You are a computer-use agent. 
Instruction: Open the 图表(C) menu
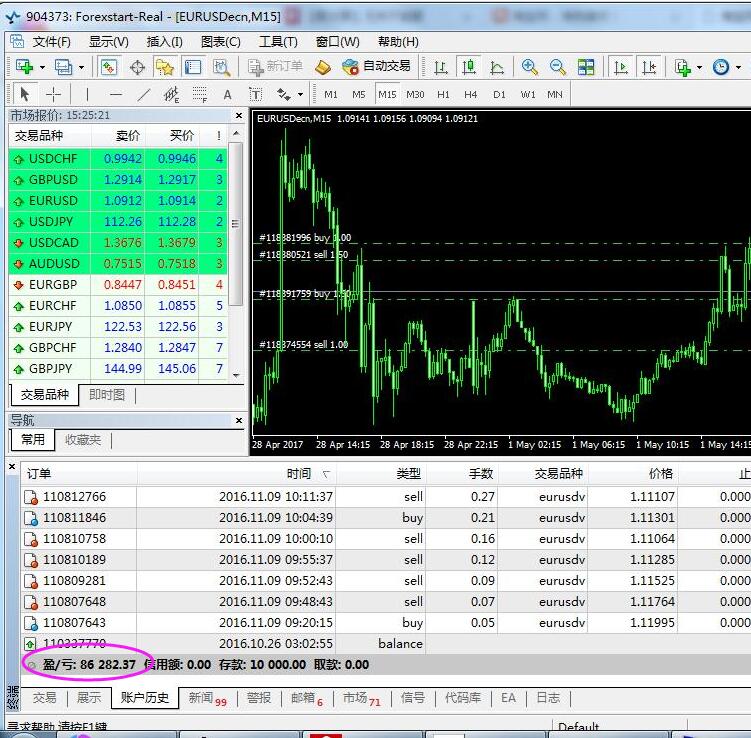[221, 42]
